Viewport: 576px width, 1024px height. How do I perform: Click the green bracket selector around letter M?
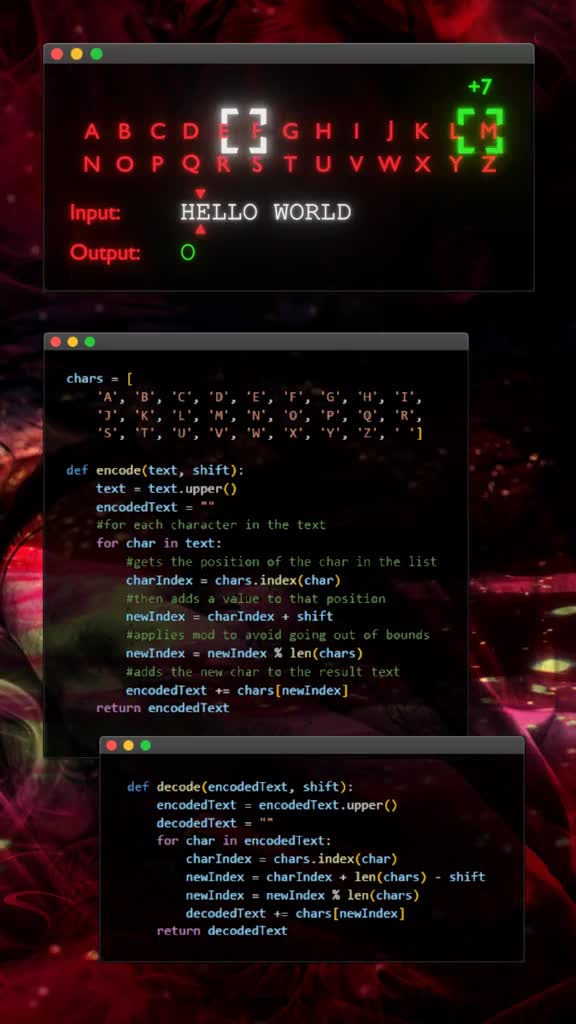tap(481, 131)
